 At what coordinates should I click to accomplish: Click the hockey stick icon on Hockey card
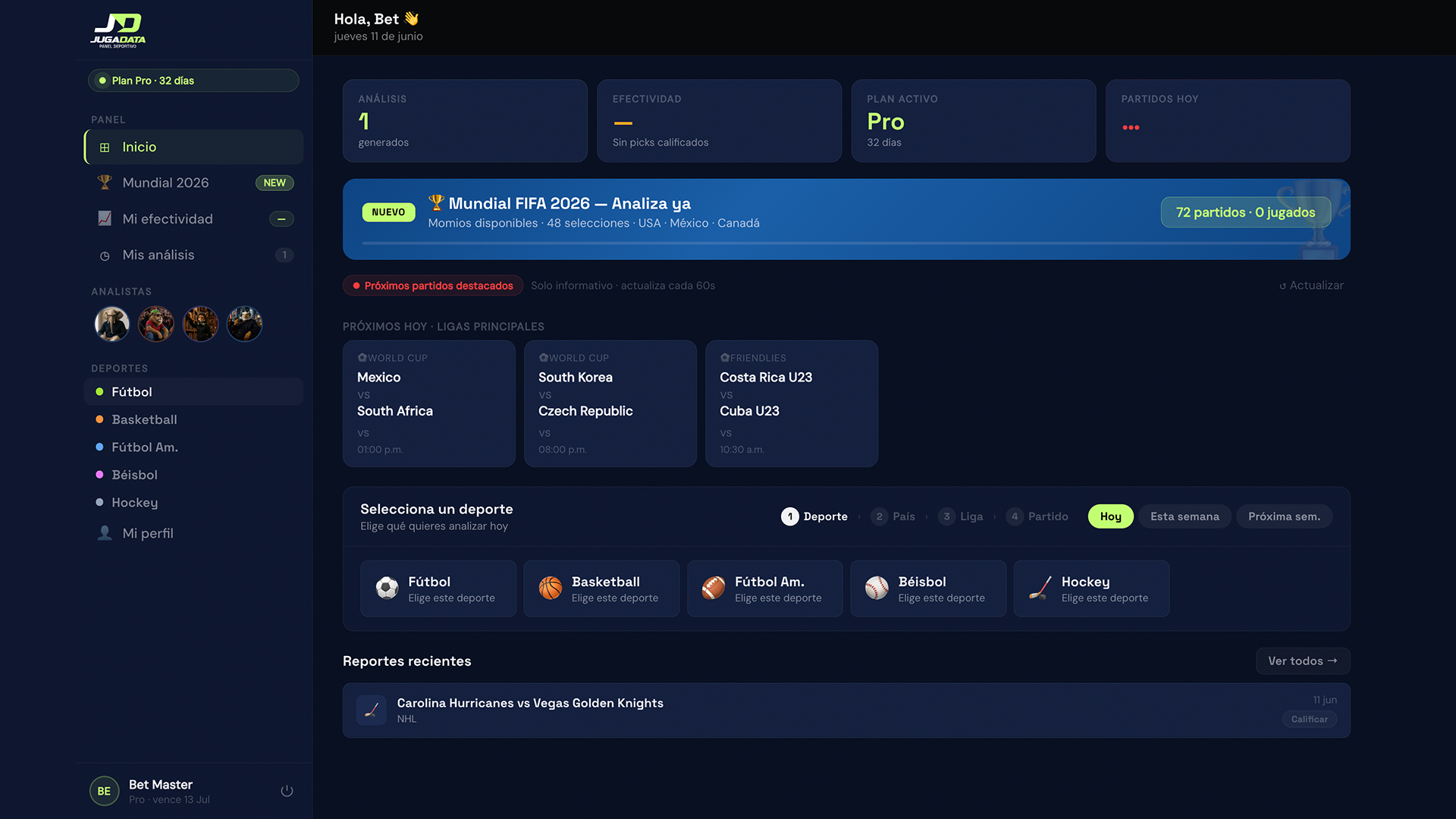1040,588
